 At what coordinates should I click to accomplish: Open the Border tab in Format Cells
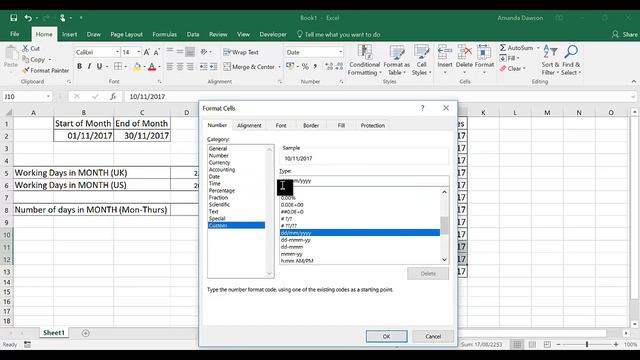coord(311,125)
